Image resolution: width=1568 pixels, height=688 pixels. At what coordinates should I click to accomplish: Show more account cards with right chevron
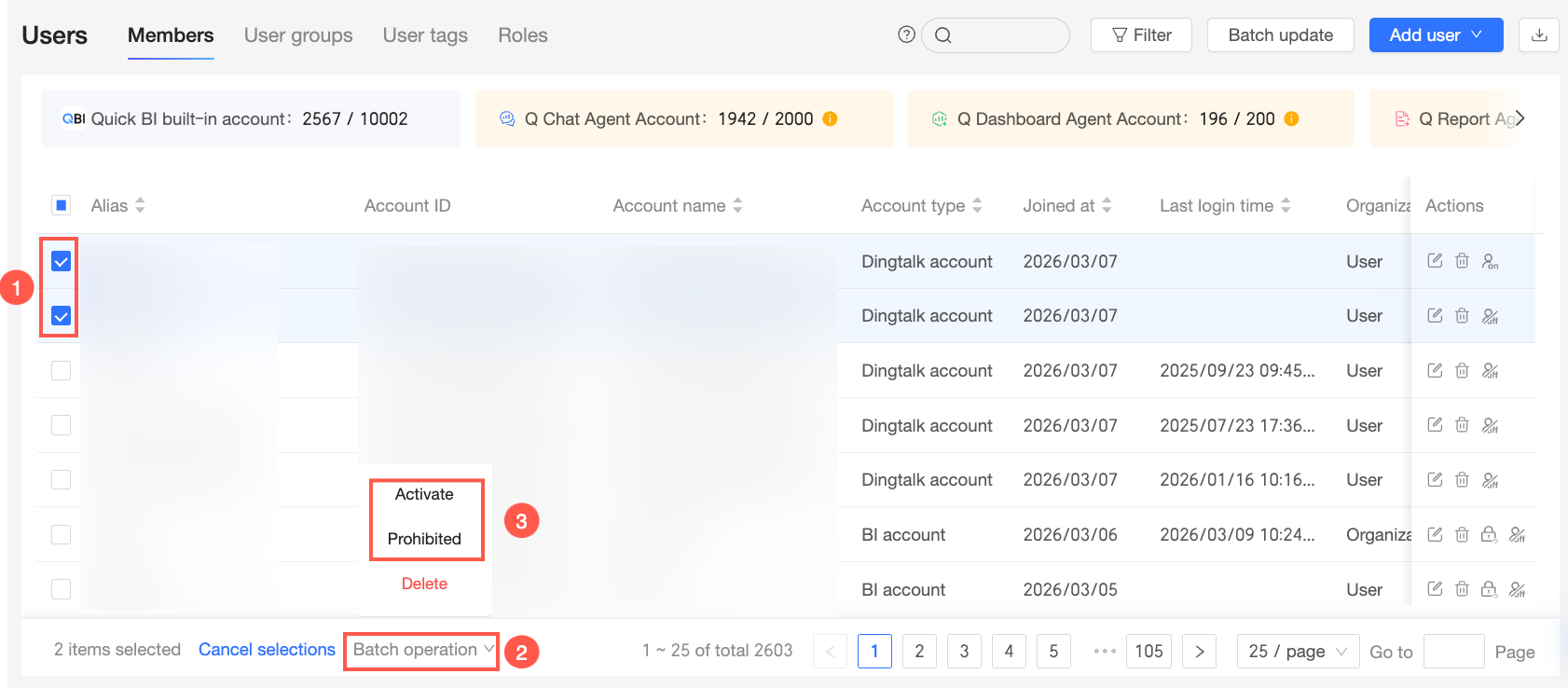[x=1520, y=118]
